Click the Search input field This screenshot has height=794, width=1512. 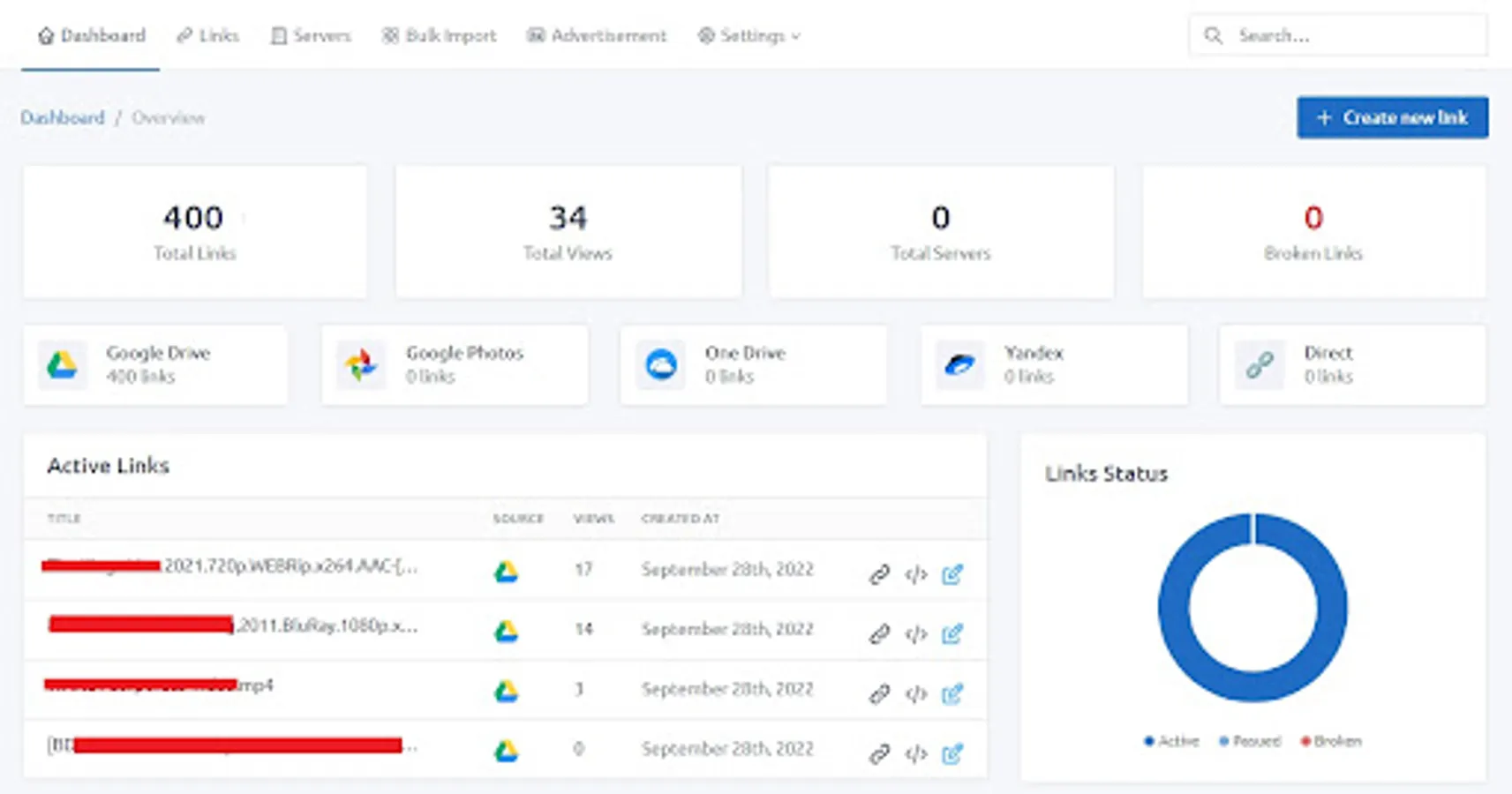[x=1350, y=36]
